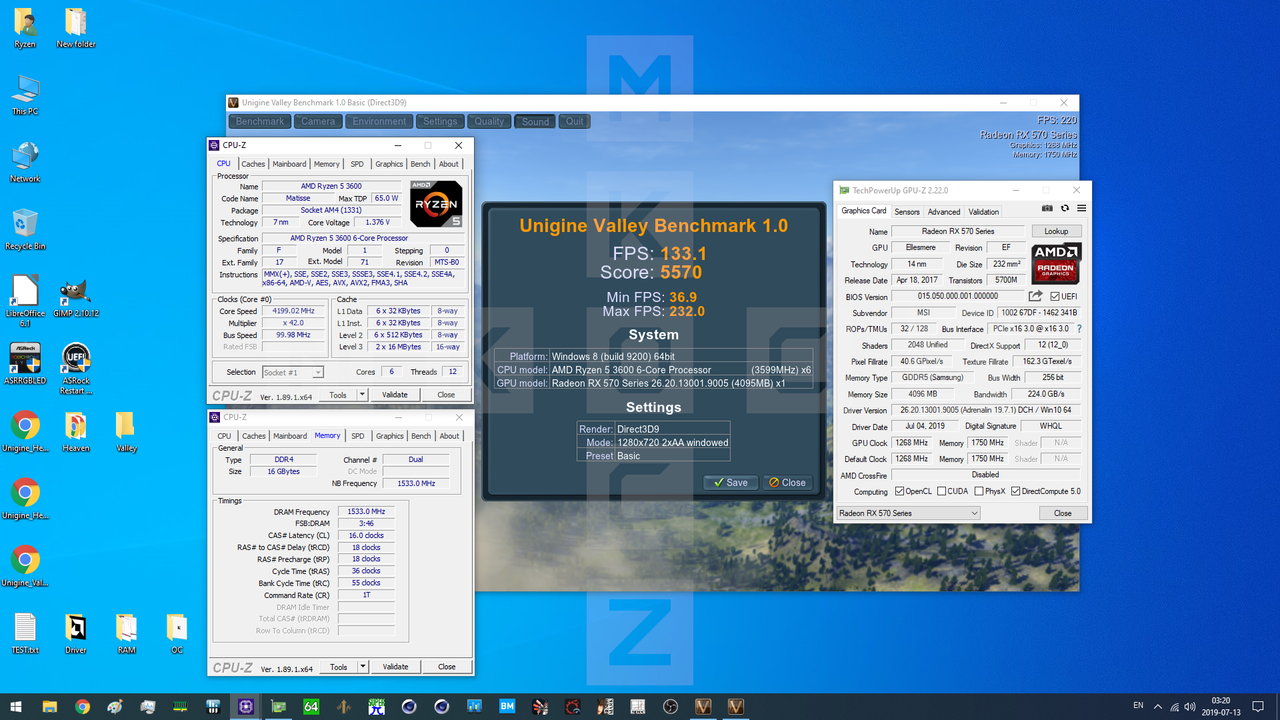Open the taskbar notification center icon

pos(1259,706)
